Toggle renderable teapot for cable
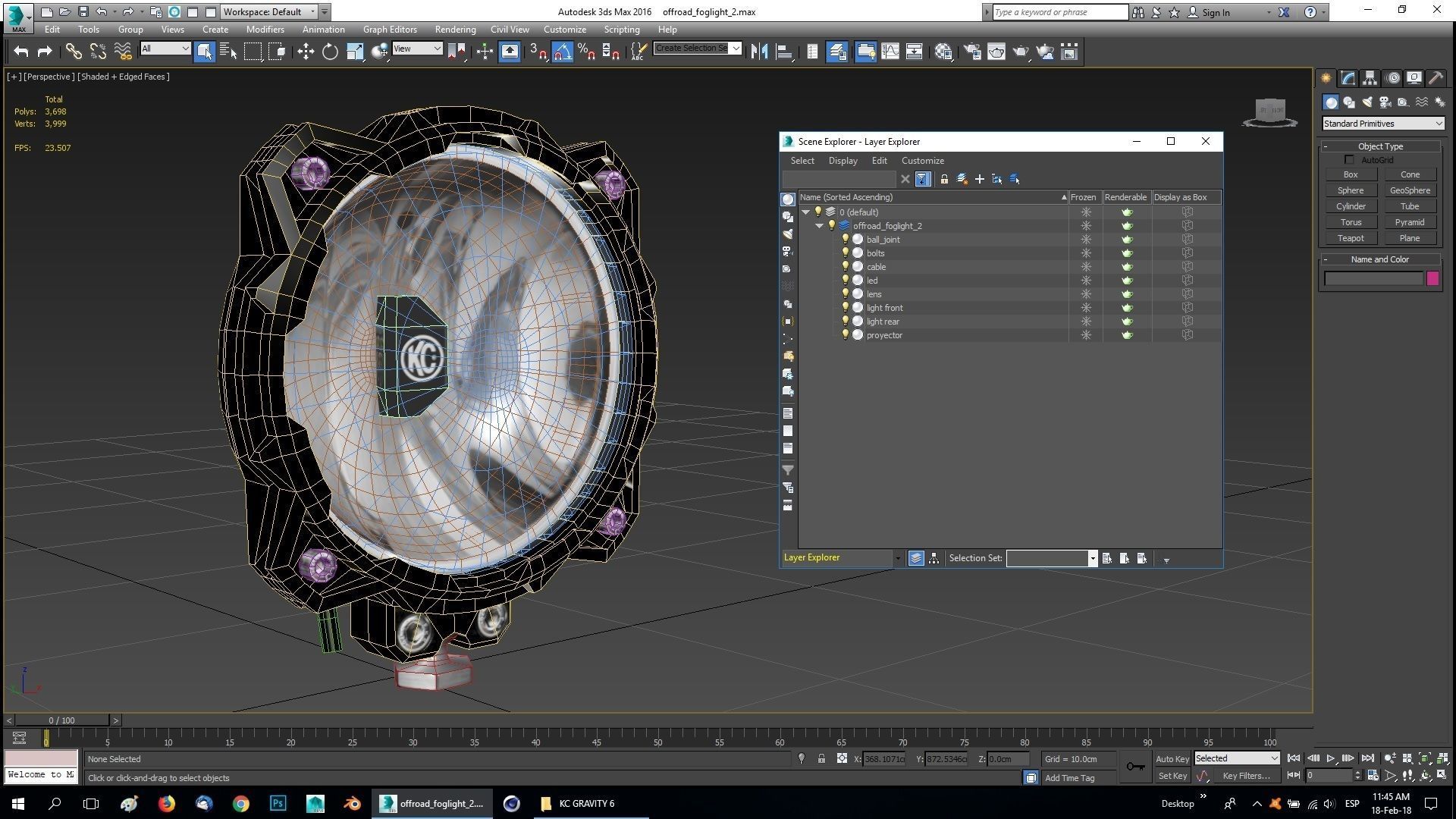The image size is (1456, 819). tap(1127, 267)
